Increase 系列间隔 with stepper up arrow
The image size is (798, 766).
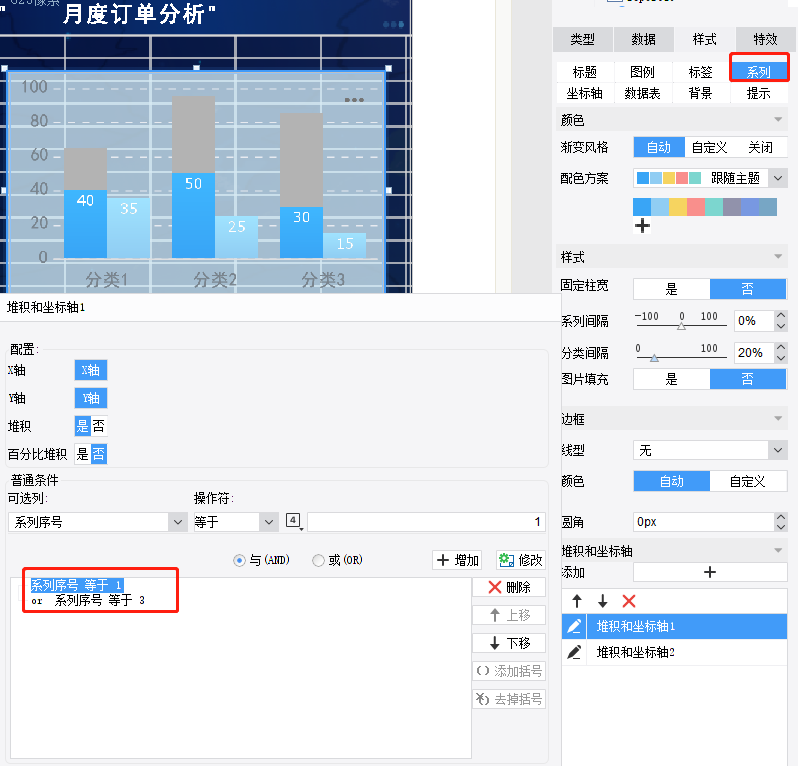(781, 316)
